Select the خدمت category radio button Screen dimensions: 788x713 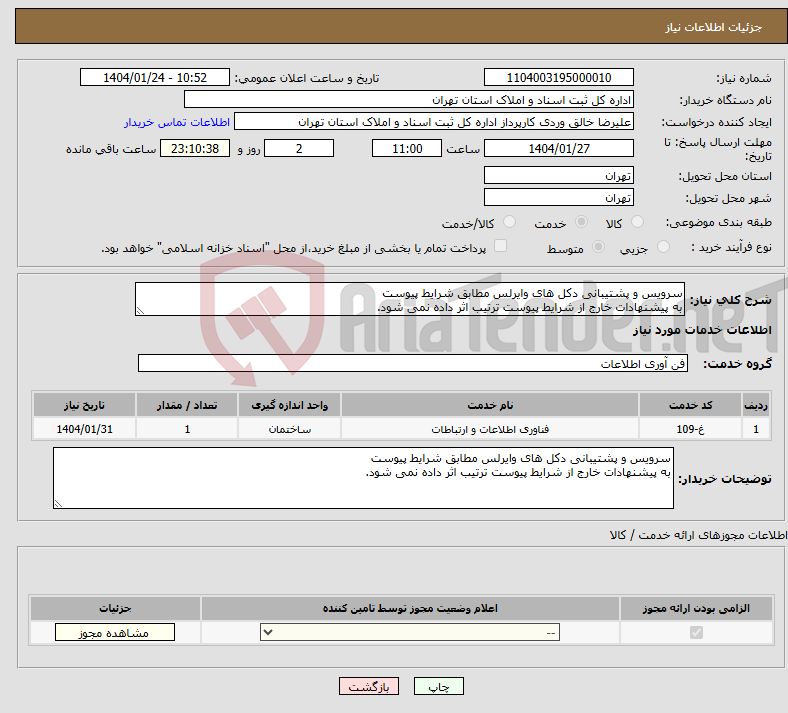[x=581, y=222]
